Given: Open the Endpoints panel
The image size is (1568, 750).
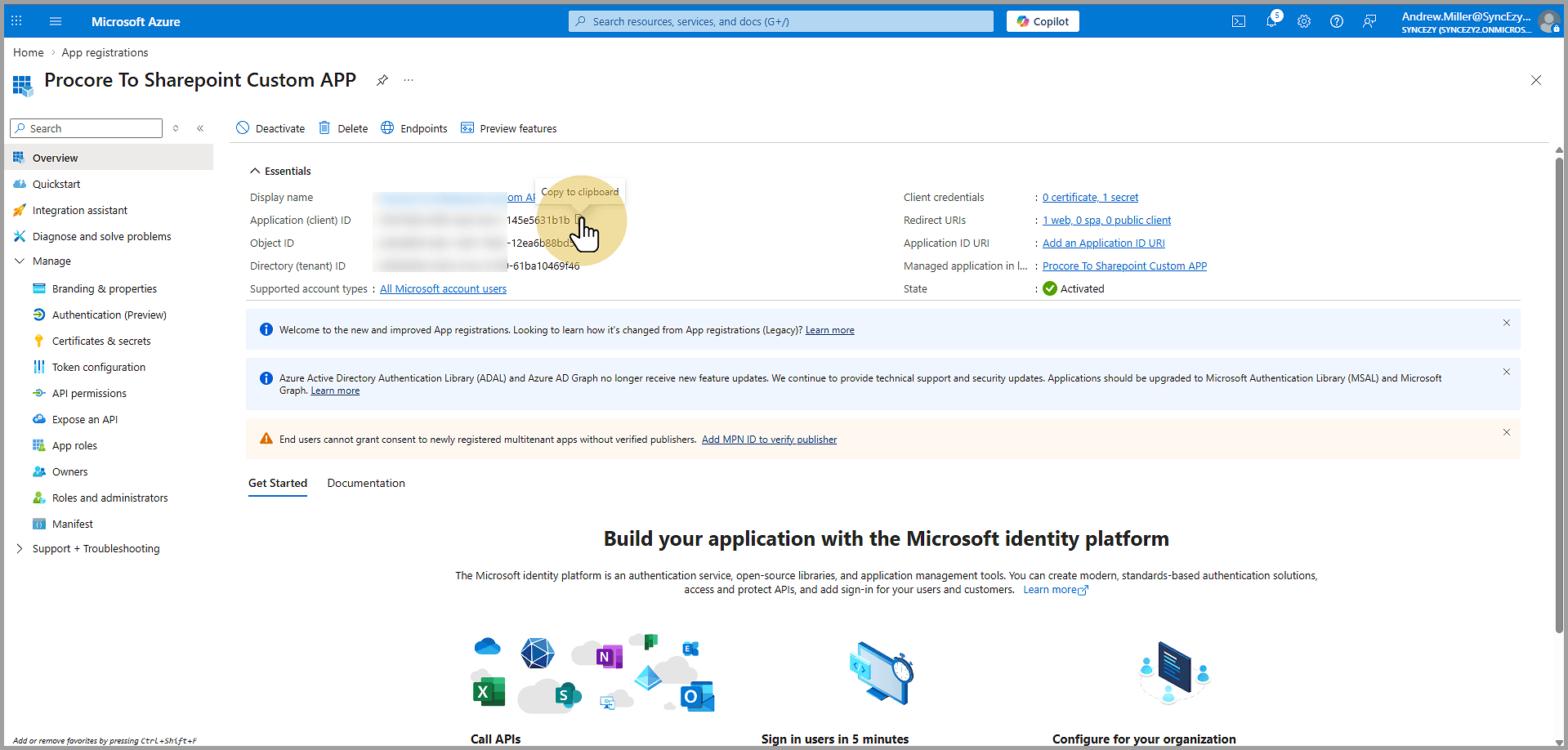Looking at the screenshot, I should (x=413, y=128).
